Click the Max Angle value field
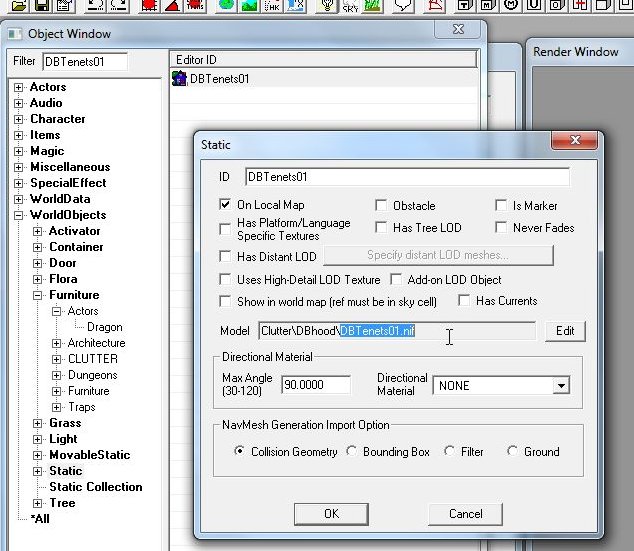 tap(316, 384)
